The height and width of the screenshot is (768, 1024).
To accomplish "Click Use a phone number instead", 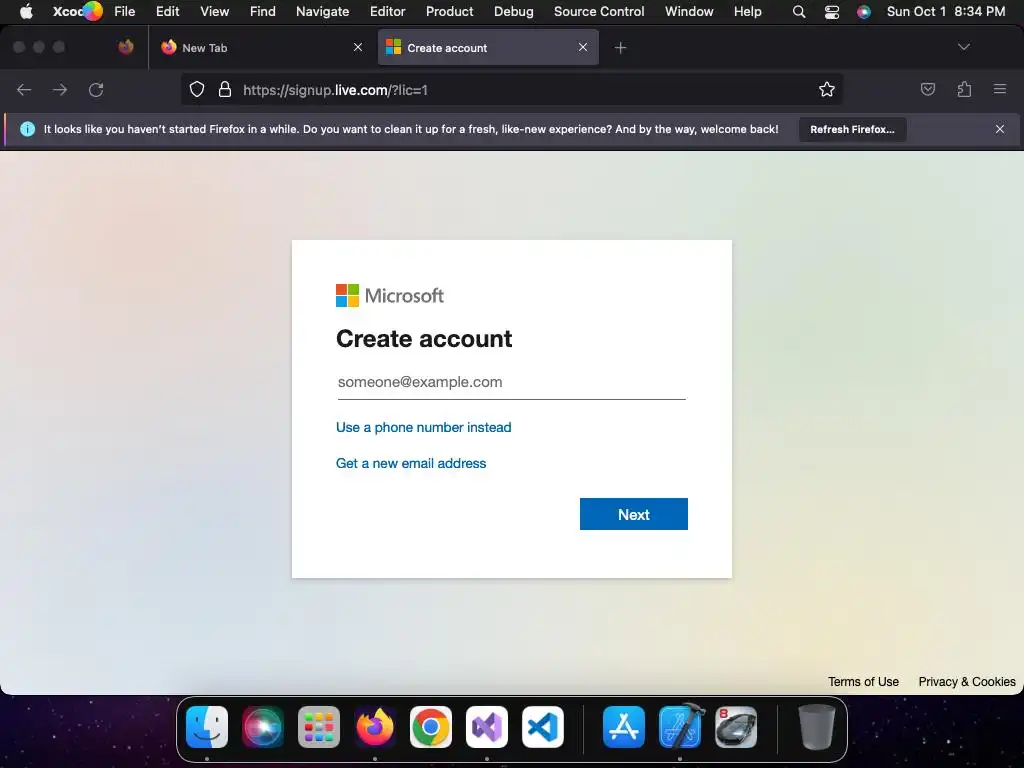I will [423, 427].
